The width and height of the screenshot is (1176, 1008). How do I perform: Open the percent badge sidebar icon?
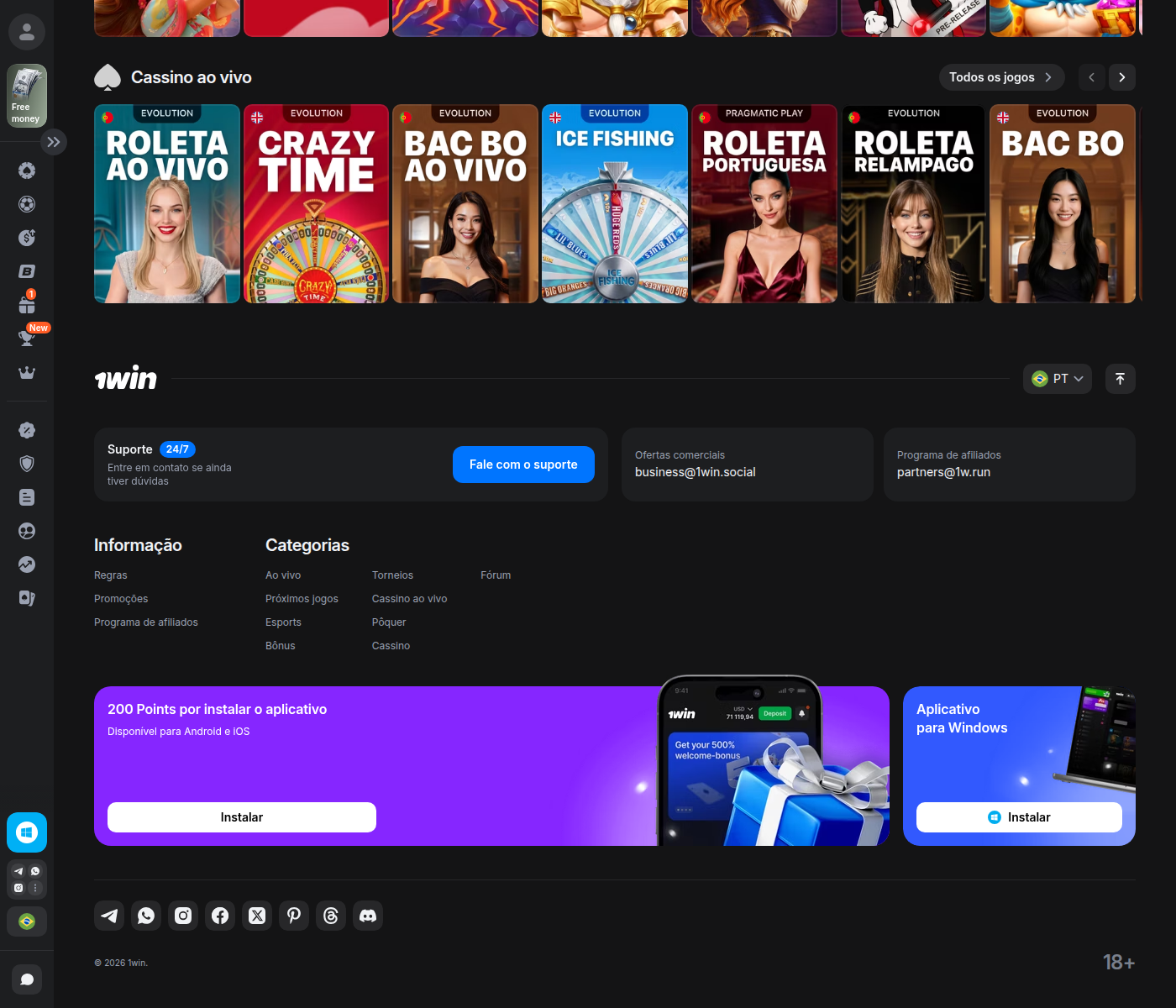point(27,430)
